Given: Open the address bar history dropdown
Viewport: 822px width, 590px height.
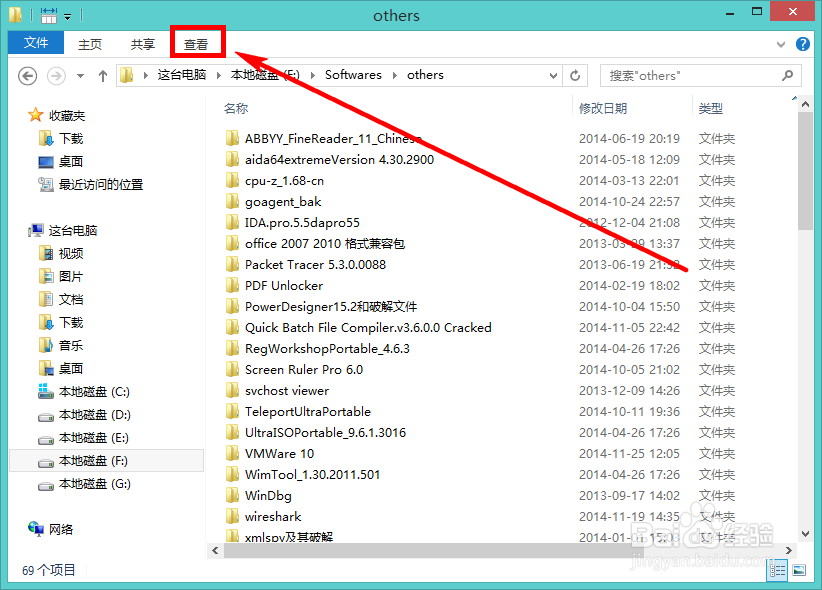Looking at the screenshot, I should (553, 76).
